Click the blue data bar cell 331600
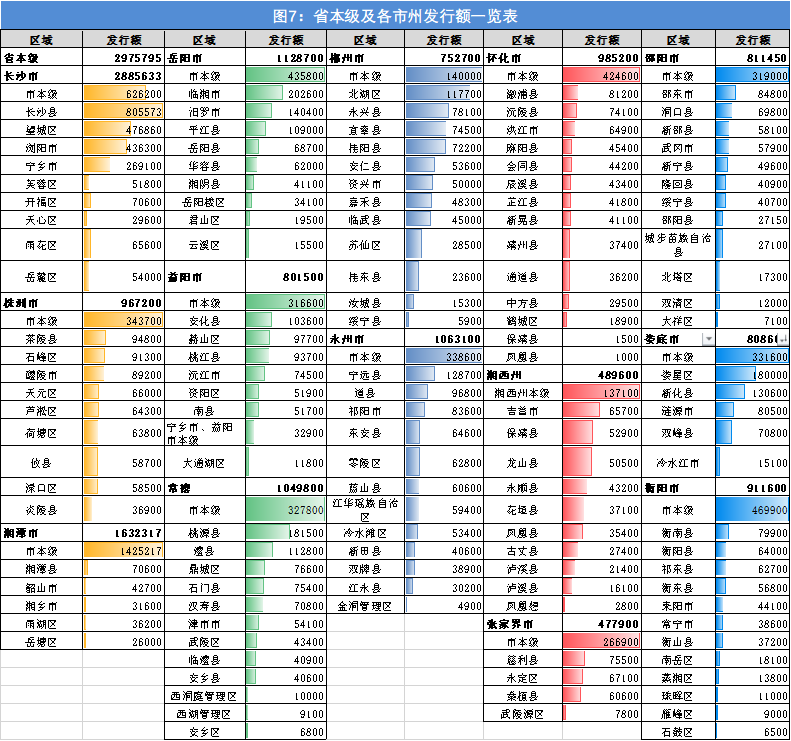 [753, 356]
